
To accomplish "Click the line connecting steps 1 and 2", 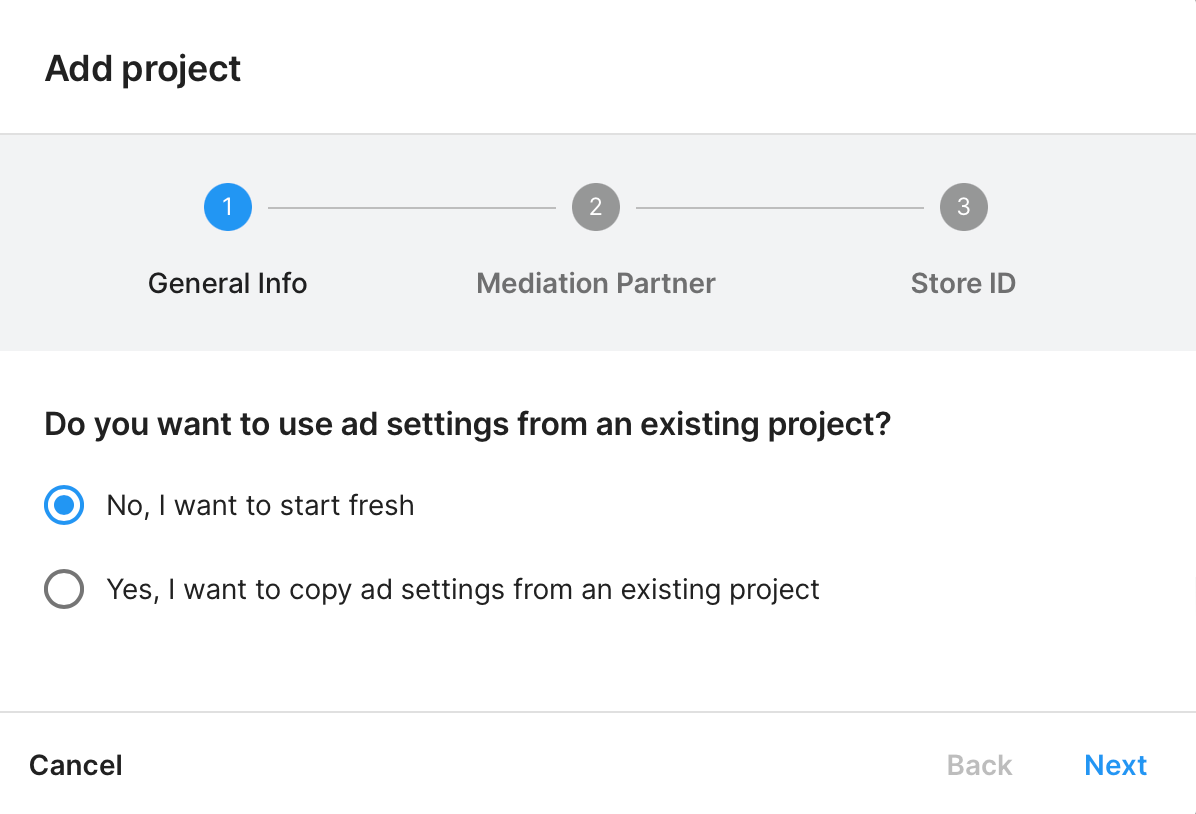I will (411, 208).
